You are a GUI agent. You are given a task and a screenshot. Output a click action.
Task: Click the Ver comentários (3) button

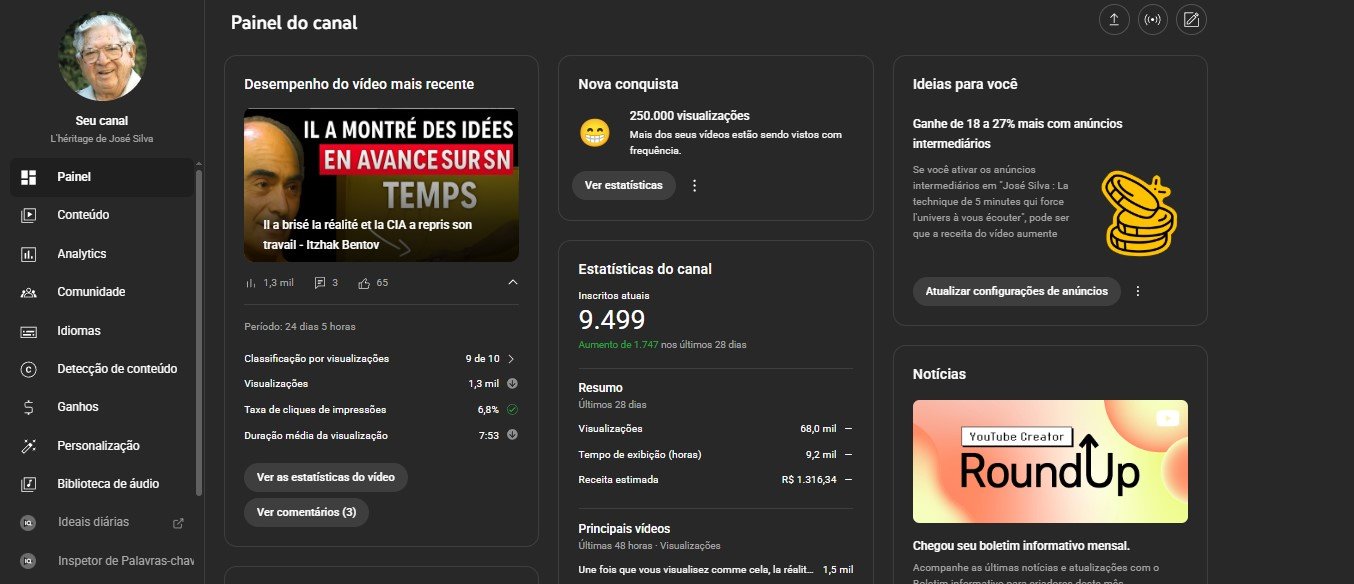[x=306, y=513]
